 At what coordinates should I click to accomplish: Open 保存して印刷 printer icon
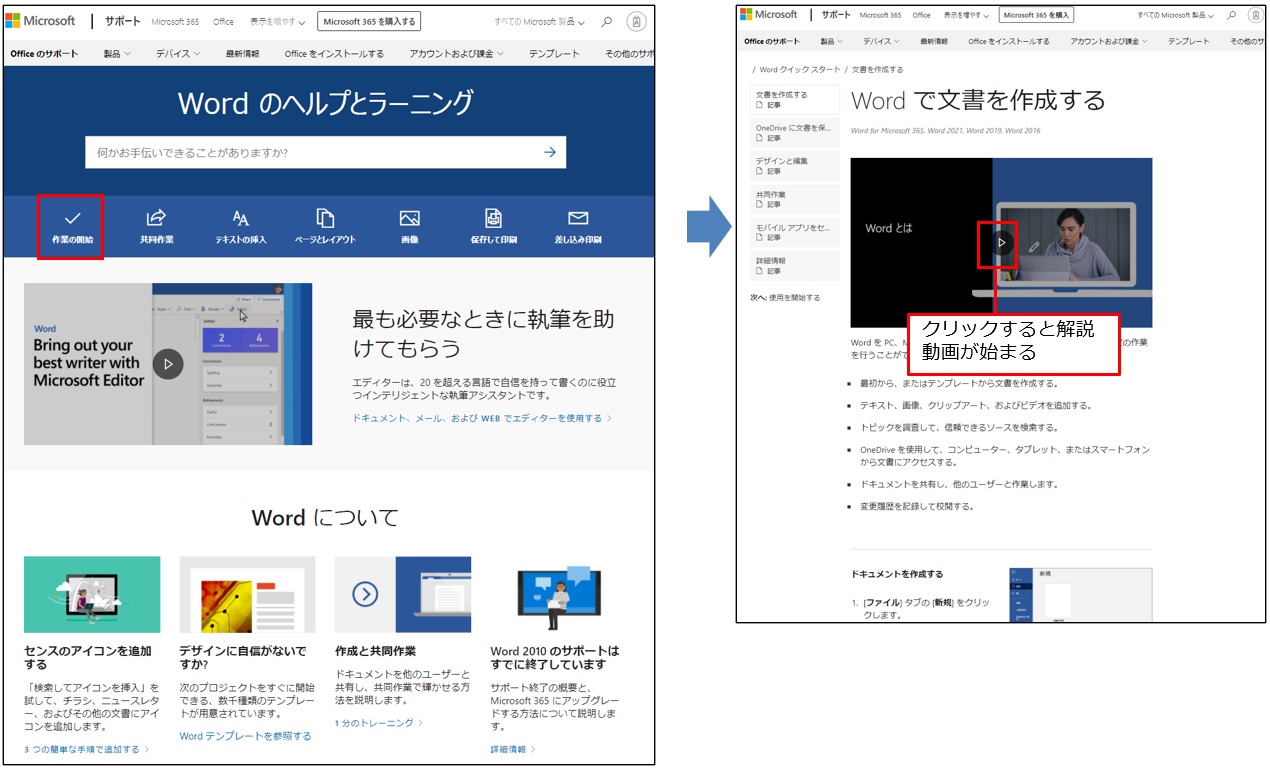coord(493,218)
